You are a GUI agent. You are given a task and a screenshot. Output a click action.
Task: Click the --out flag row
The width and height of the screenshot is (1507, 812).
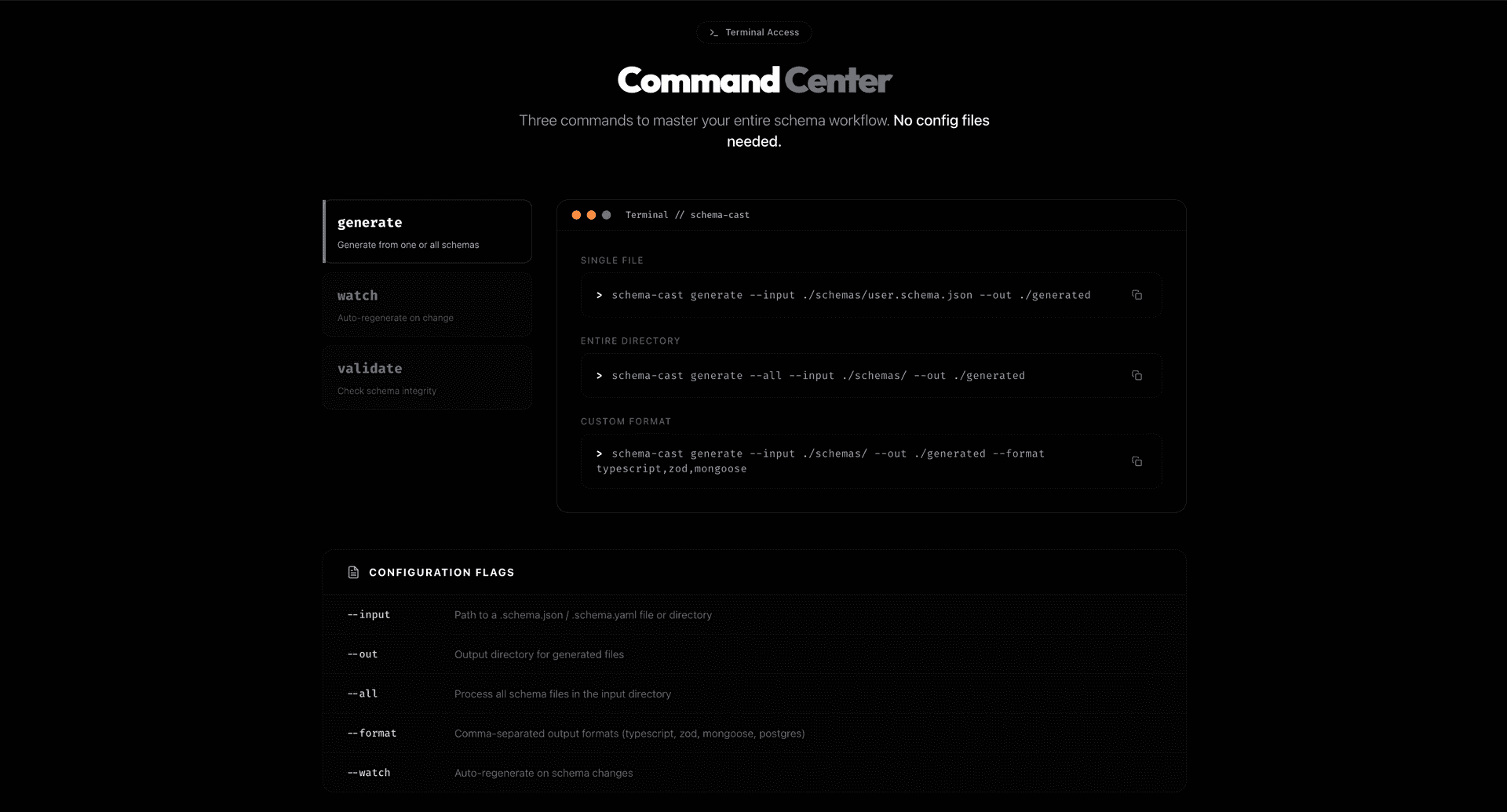coord(753,654)
